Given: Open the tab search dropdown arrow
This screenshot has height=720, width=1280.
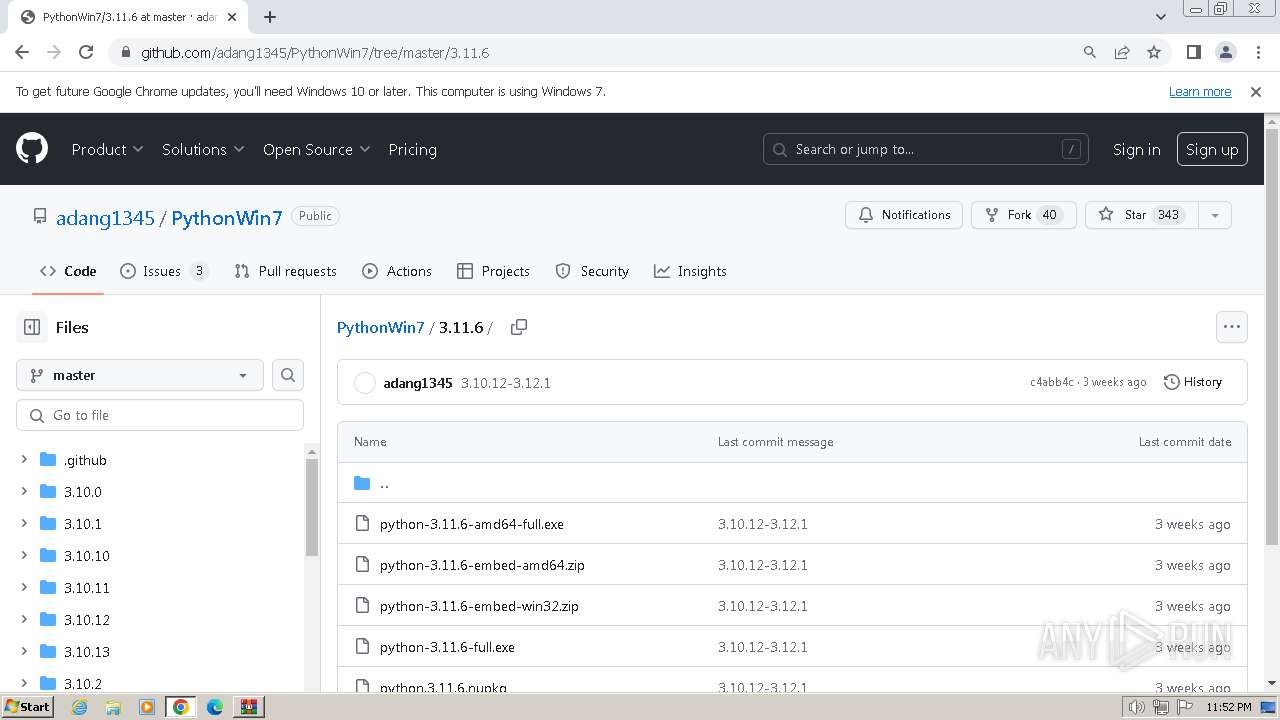Looking at the screenshot, I should click(1160, 17).
